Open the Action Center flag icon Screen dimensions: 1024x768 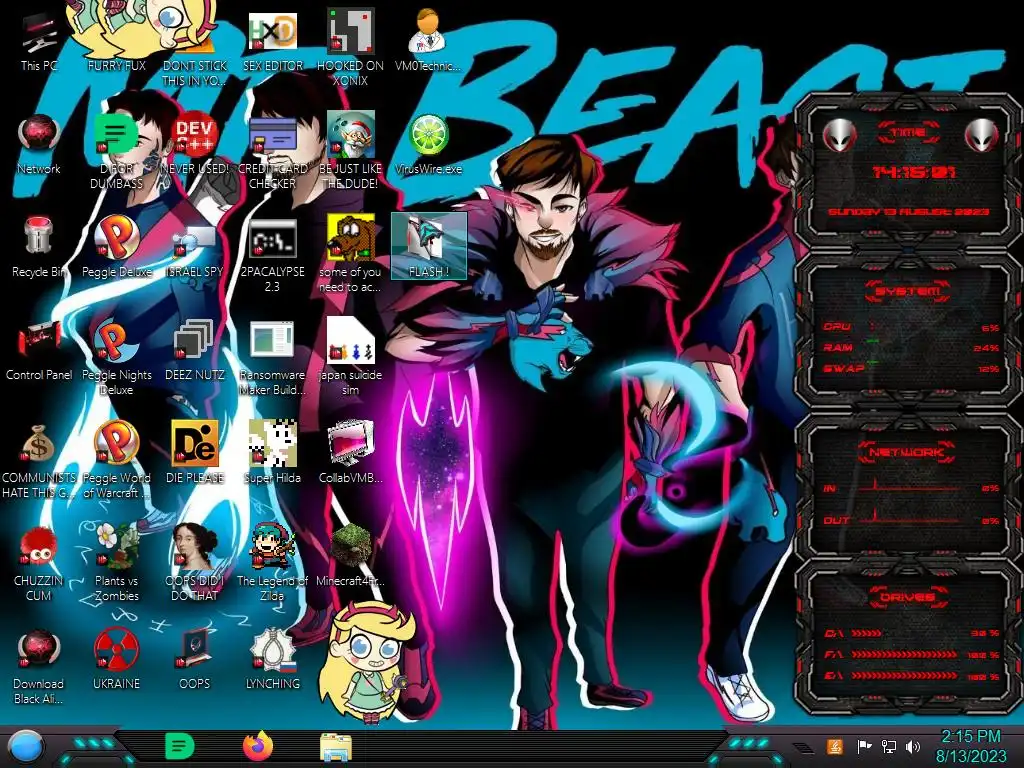[x=864, y=746]
